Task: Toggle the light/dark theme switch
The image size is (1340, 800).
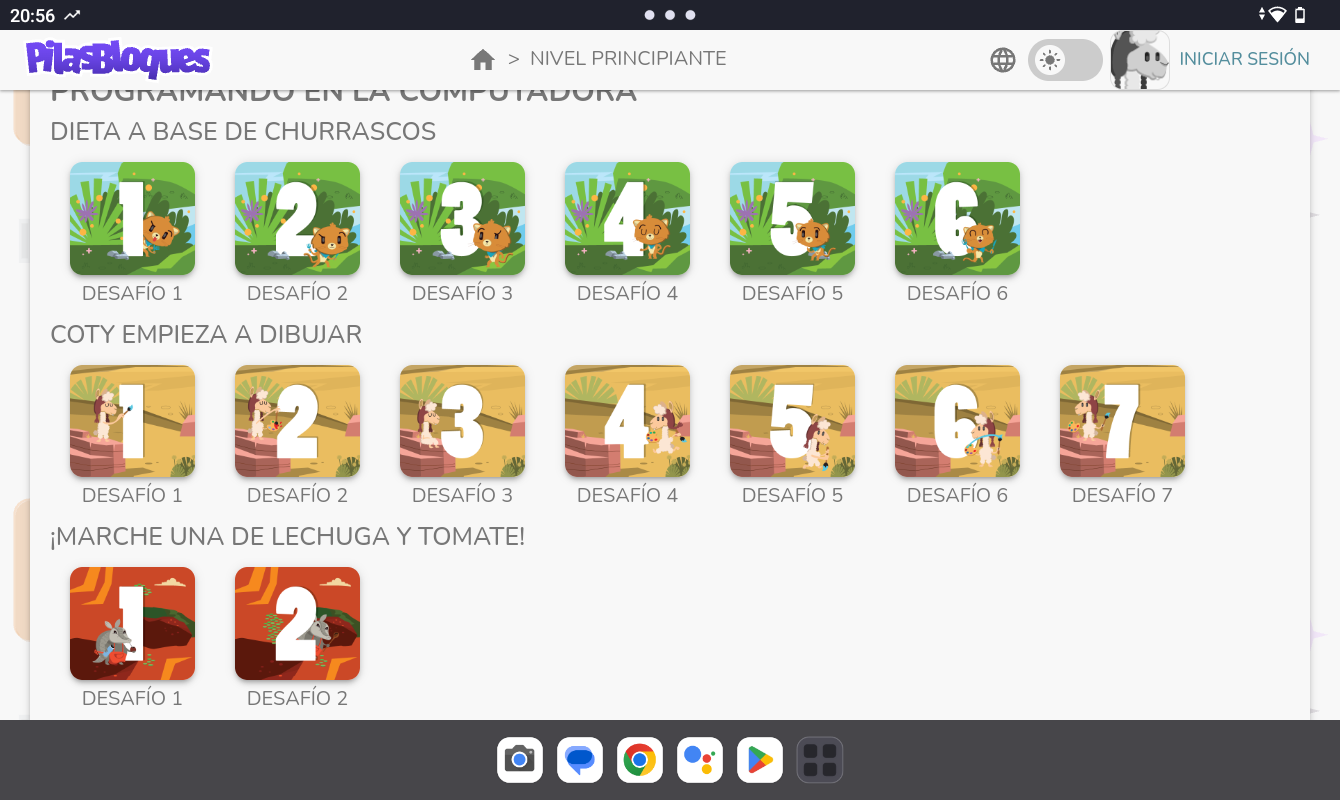Action: (1064, 60)
